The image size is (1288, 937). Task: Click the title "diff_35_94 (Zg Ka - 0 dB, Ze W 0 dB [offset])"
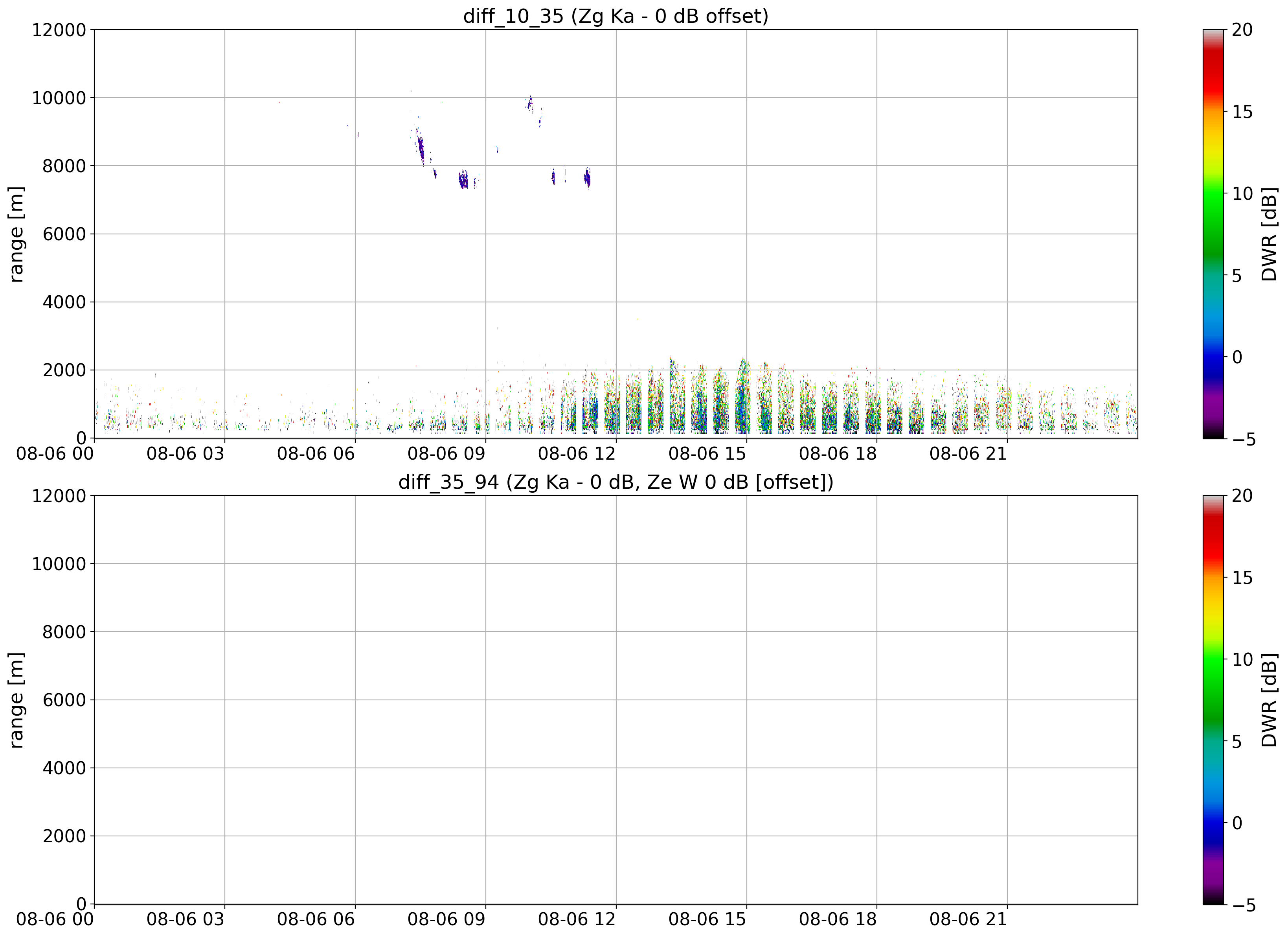(x=616, y=482)
